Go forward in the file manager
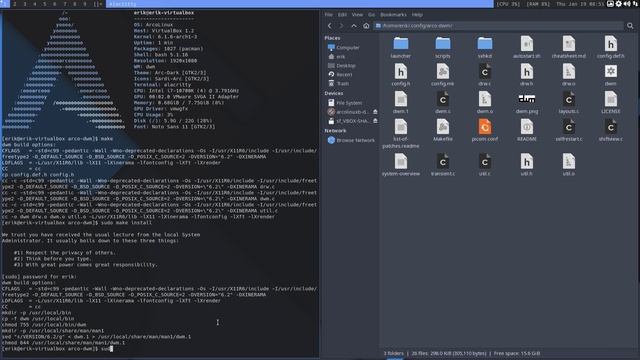This screenshot has height=360, width=640. pyautogui.click(x=342, y=26)
